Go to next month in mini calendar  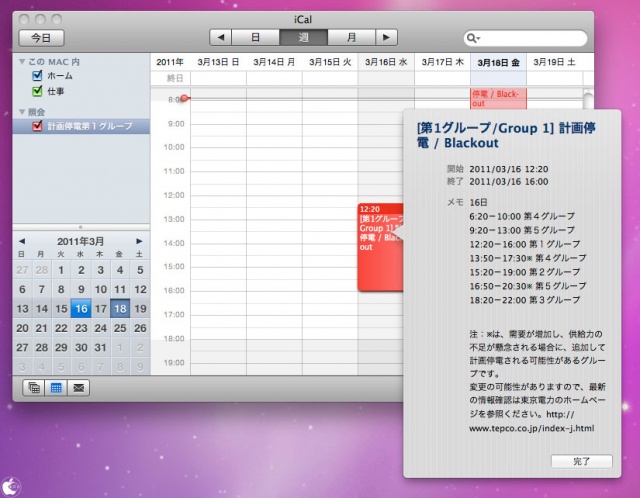coord(139,241)
